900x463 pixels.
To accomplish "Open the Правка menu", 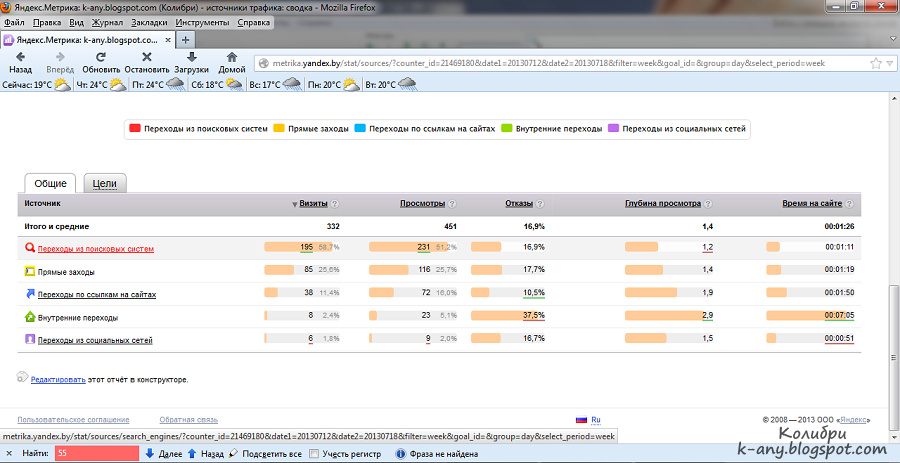I will pos(46,23).
